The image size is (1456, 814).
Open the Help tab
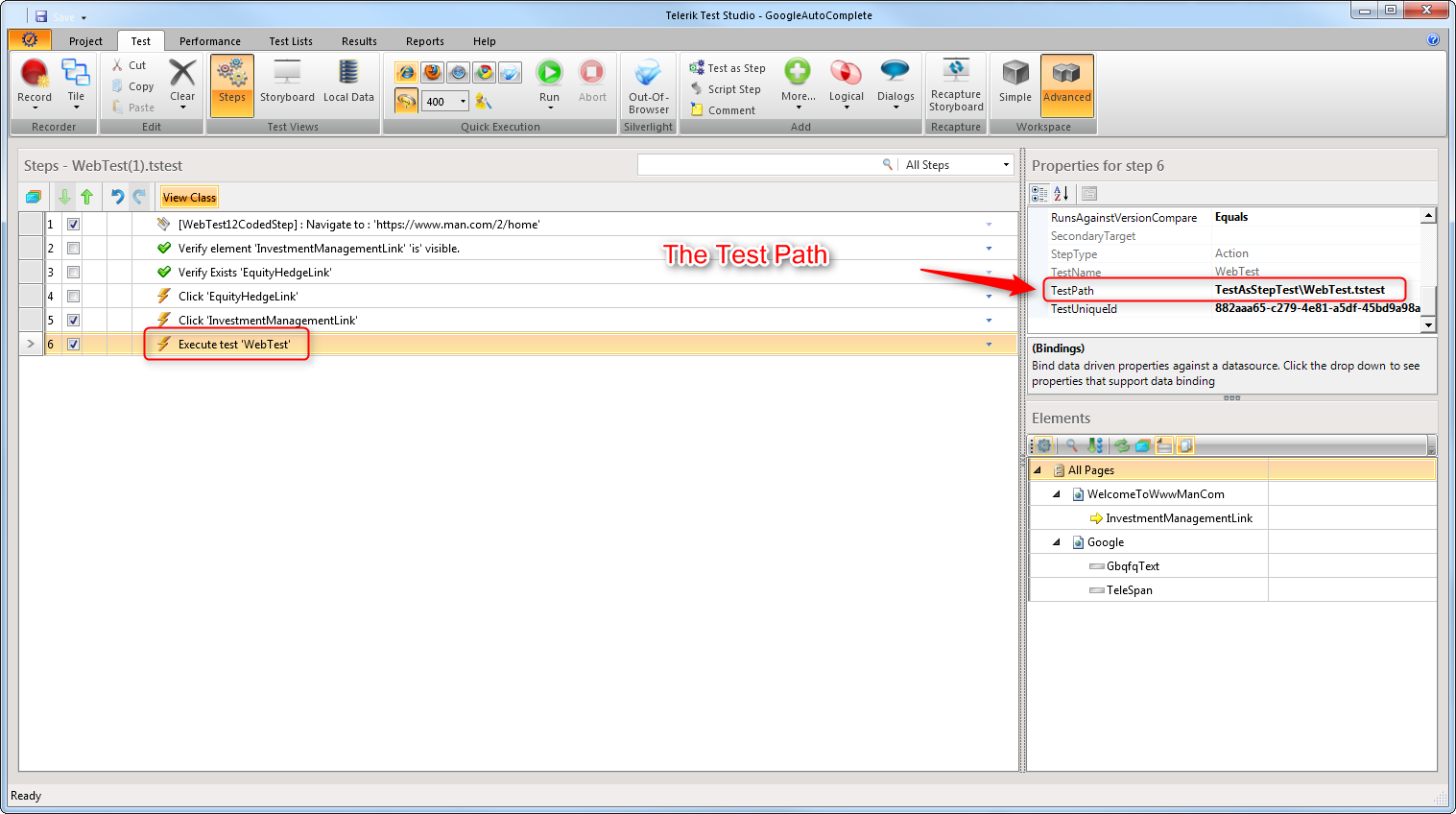(485, 41)
